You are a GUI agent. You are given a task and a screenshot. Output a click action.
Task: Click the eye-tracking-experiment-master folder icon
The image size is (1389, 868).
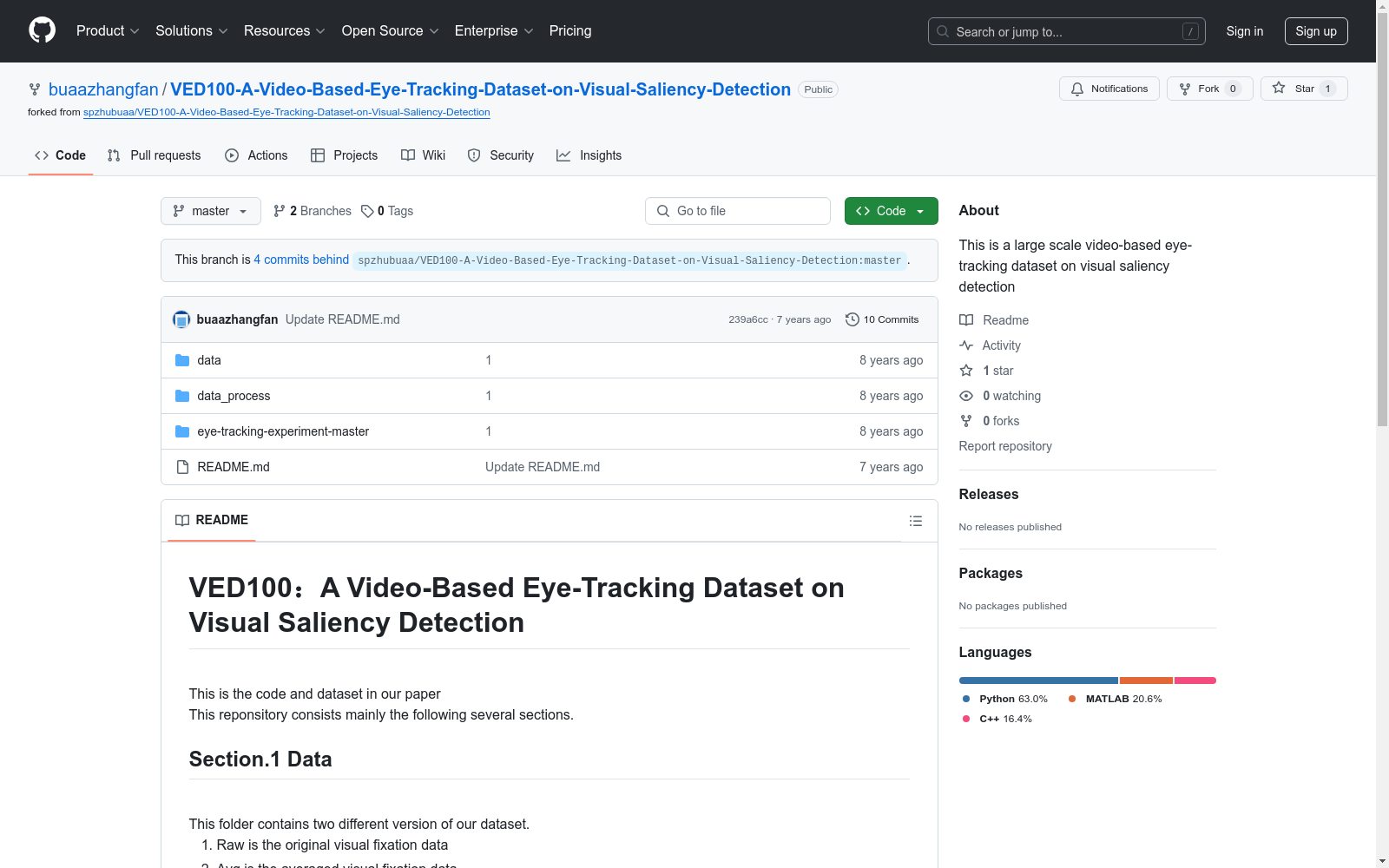coord(182,431)
